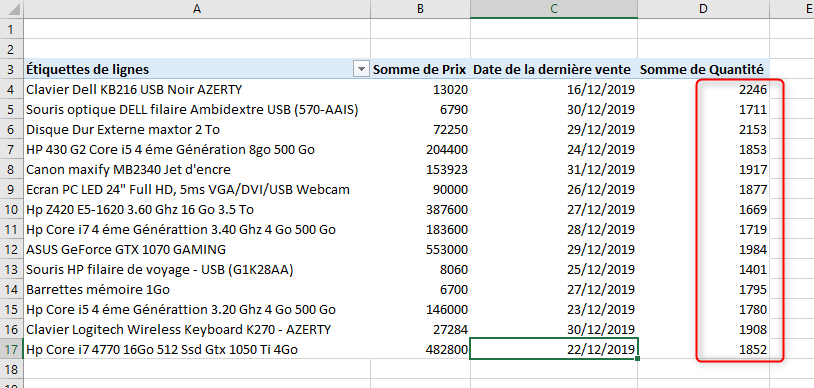
Task: Select the Clavier Logitech Wireless Keyboard K270 cell
Action: pyautogui.click(x=197, y=329)
